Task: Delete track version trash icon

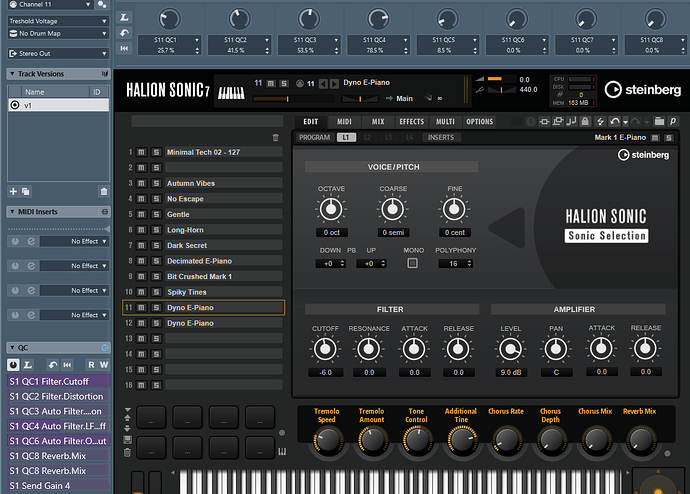Action: [104, 191]
